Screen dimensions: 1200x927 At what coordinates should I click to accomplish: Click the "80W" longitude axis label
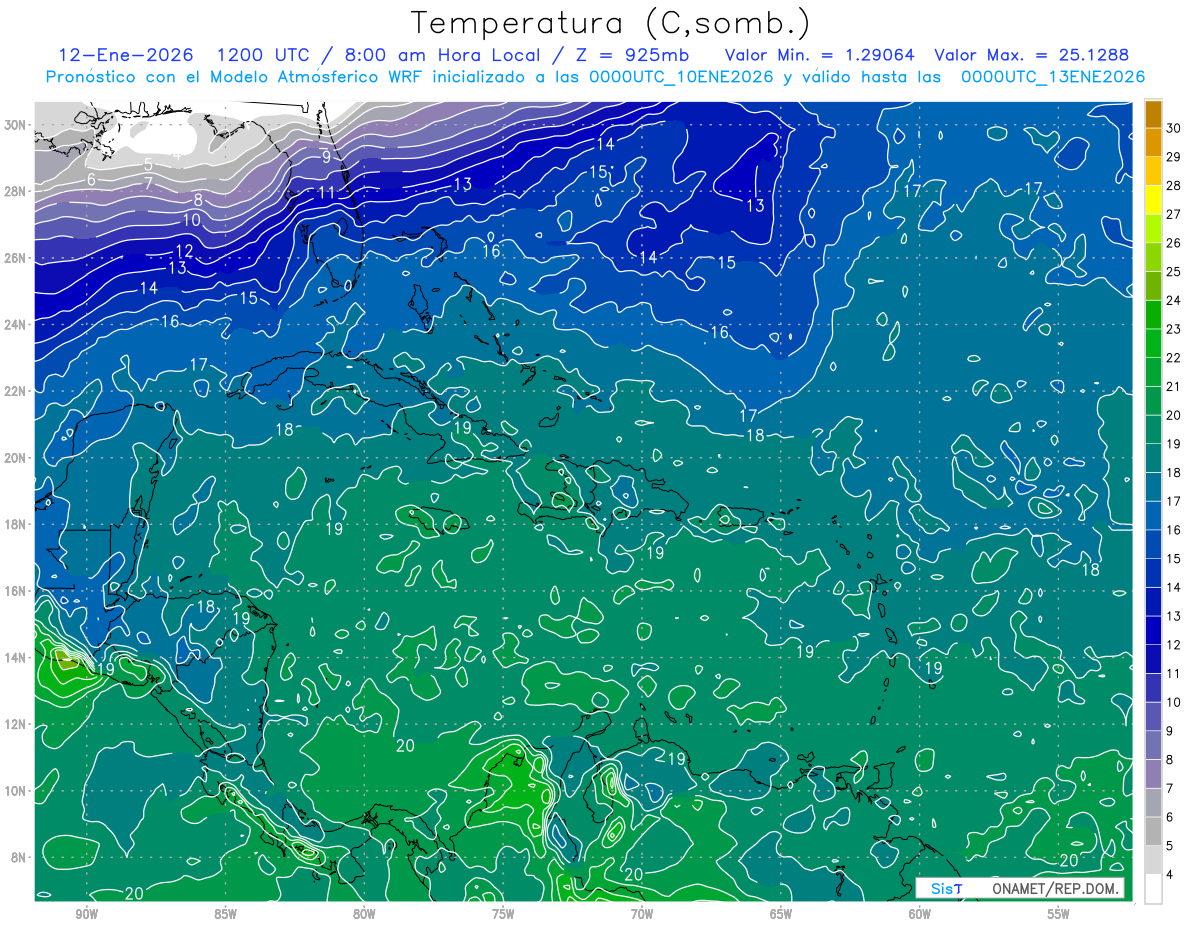click(x=364, y=914)
